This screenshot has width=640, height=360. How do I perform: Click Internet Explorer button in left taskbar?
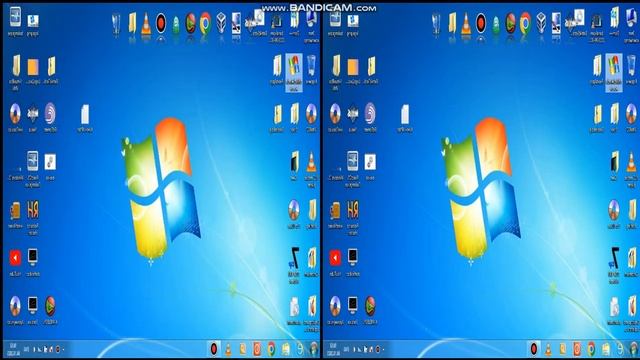click(300, 349)
